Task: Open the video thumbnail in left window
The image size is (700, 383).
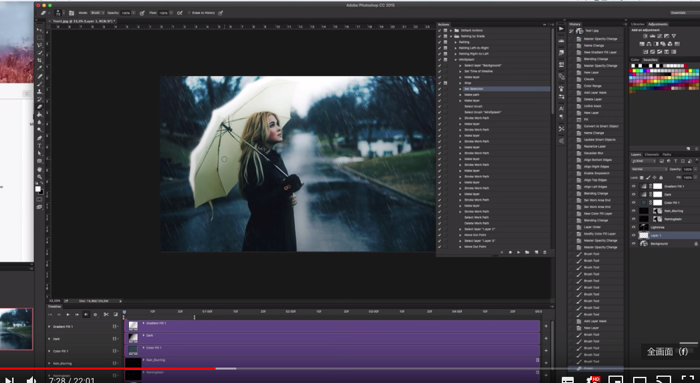Action: [x=16, y=329]
